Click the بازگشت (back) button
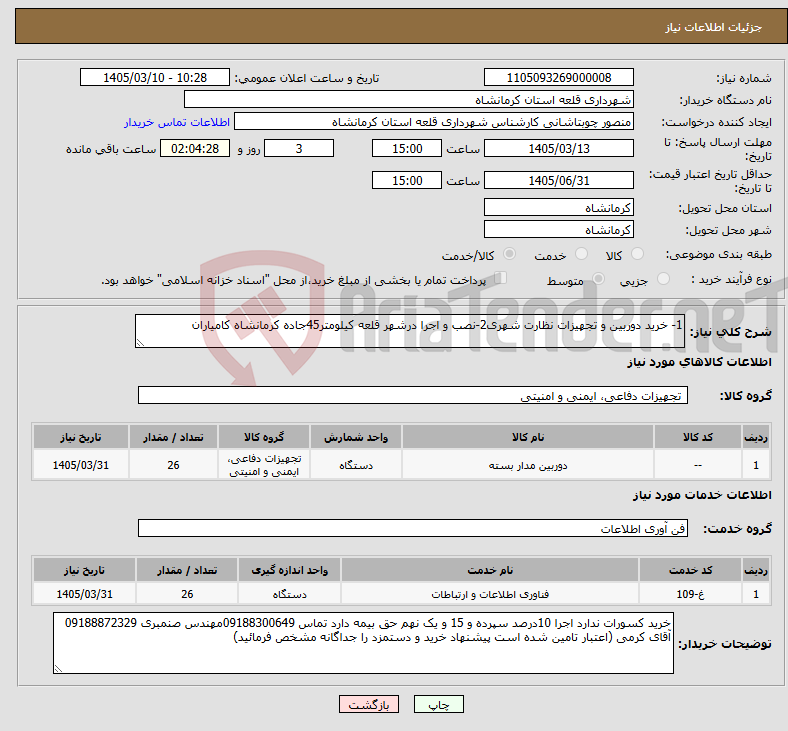Viewport: 788px width, 731px height. [x=369, y=704]
